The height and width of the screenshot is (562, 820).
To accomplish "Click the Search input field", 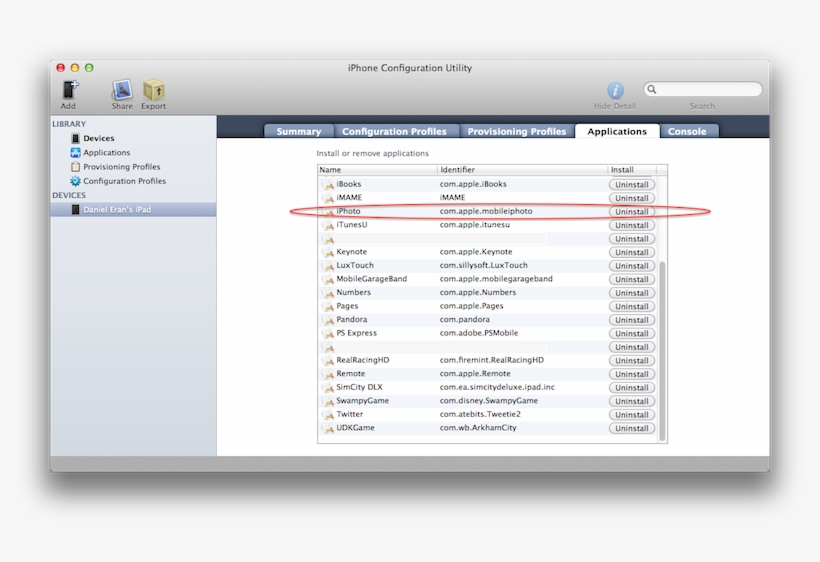I will pyautogui.click(x=702, y=89).
